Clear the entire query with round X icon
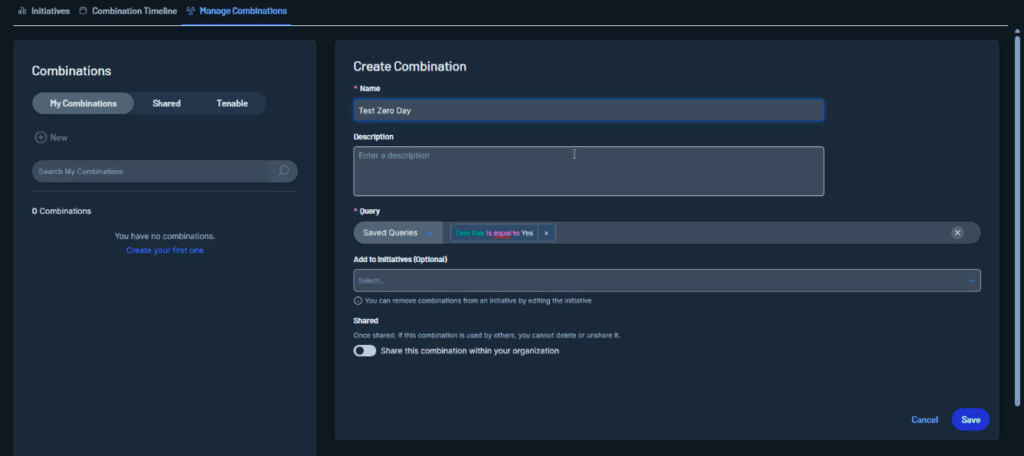 pyautogui.click(x=957, y=233)
